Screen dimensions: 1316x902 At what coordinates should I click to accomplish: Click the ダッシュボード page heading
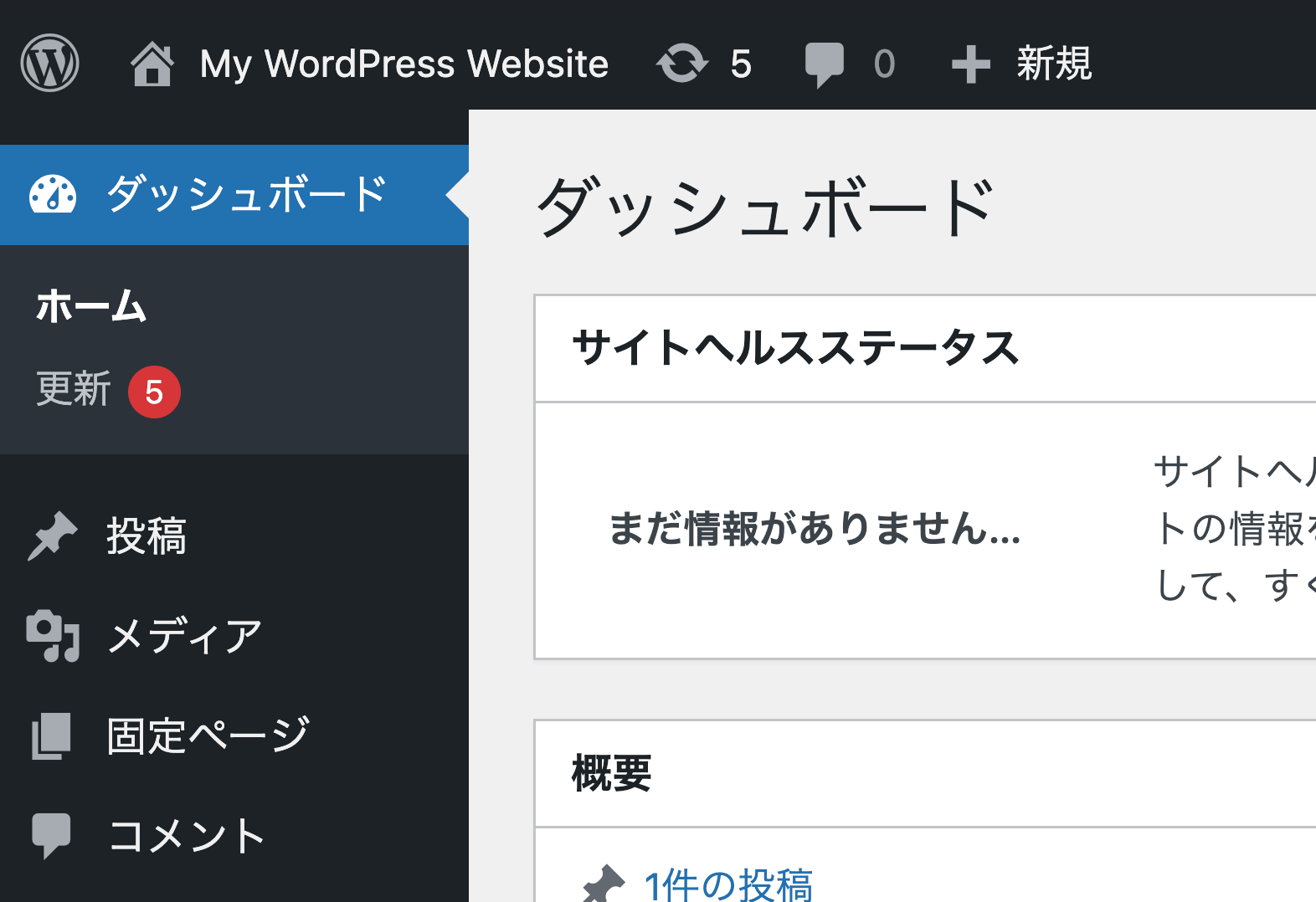[x=765, y=207]
